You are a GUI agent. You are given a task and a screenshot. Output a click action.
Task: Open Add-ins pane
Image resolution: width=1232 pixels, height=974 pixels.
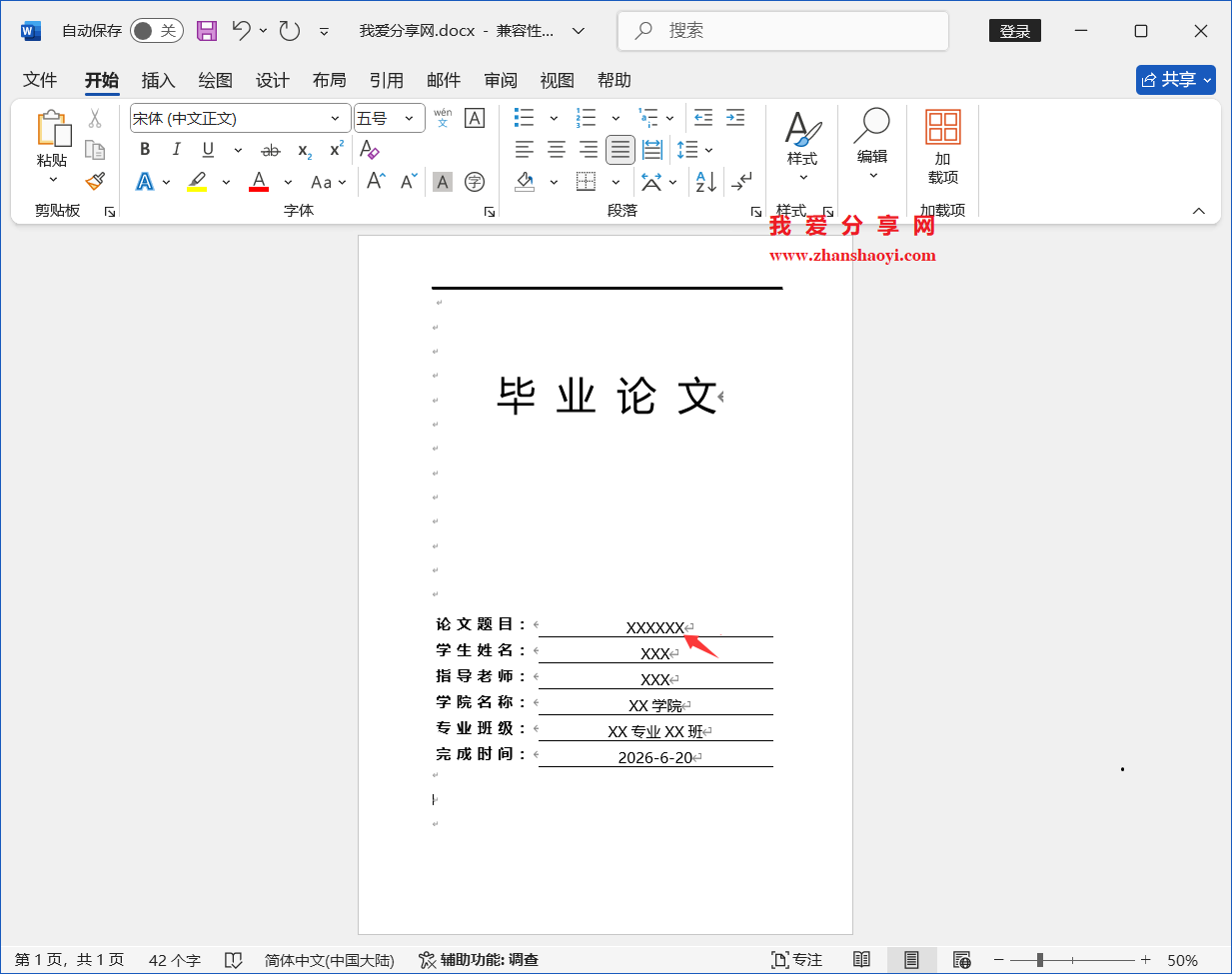pos(943,147)
